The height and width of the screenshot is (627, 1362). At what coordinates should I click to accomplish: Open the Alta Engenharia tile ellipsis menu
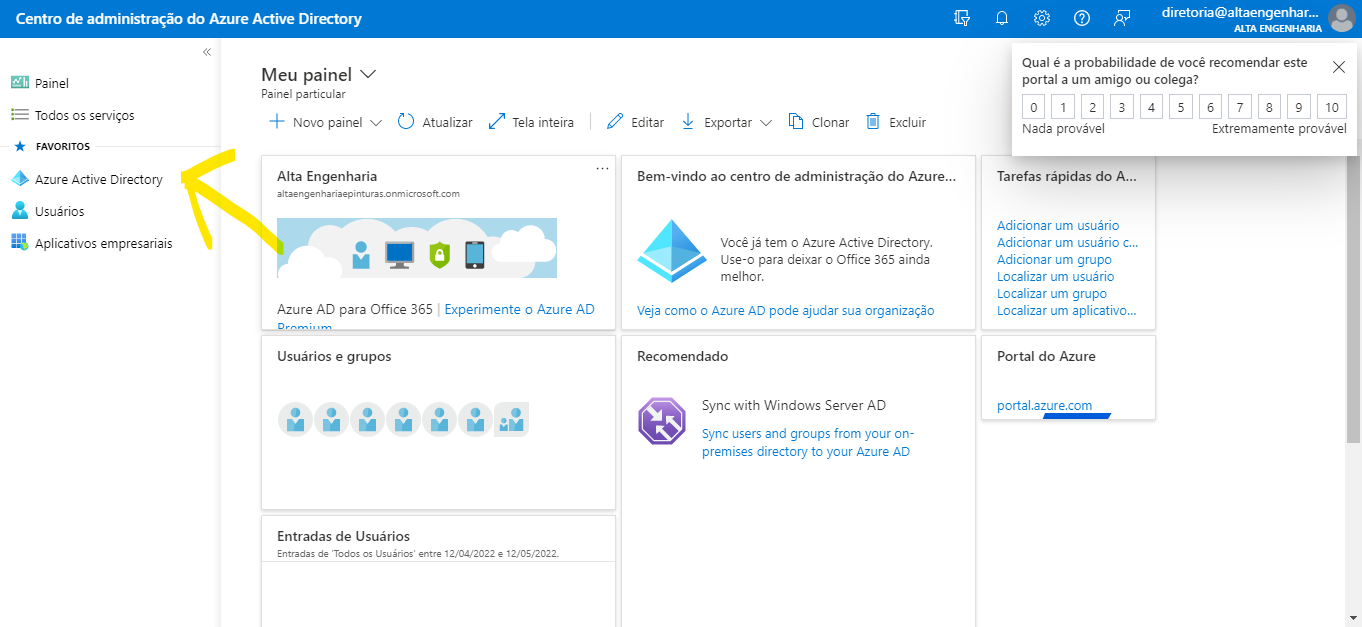602,169
